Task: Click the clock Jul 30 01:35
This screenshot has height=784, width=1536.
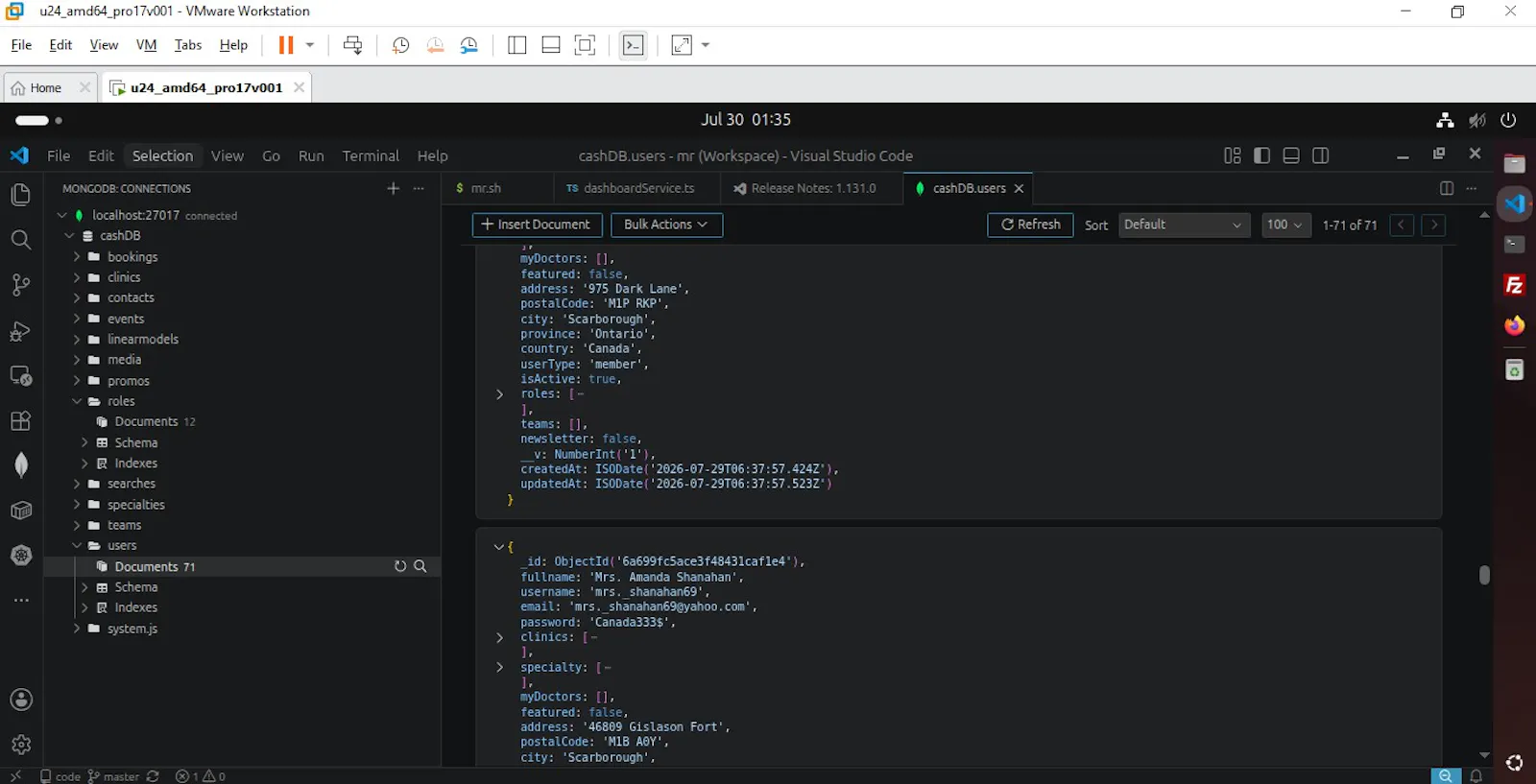Action: pyautogui.click(x=746, y=120)
